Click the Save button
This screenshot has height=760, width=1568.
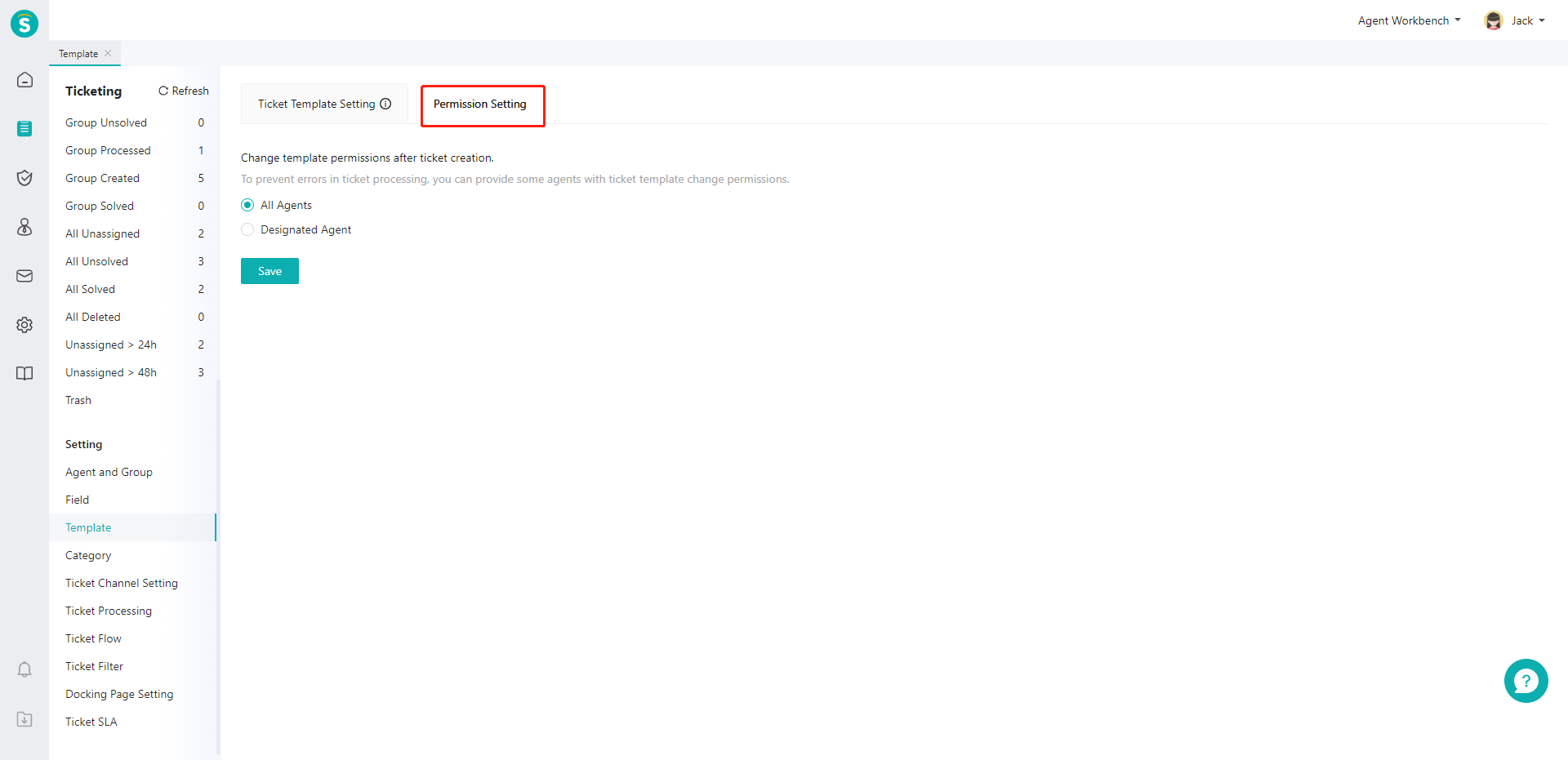[269, 271]
